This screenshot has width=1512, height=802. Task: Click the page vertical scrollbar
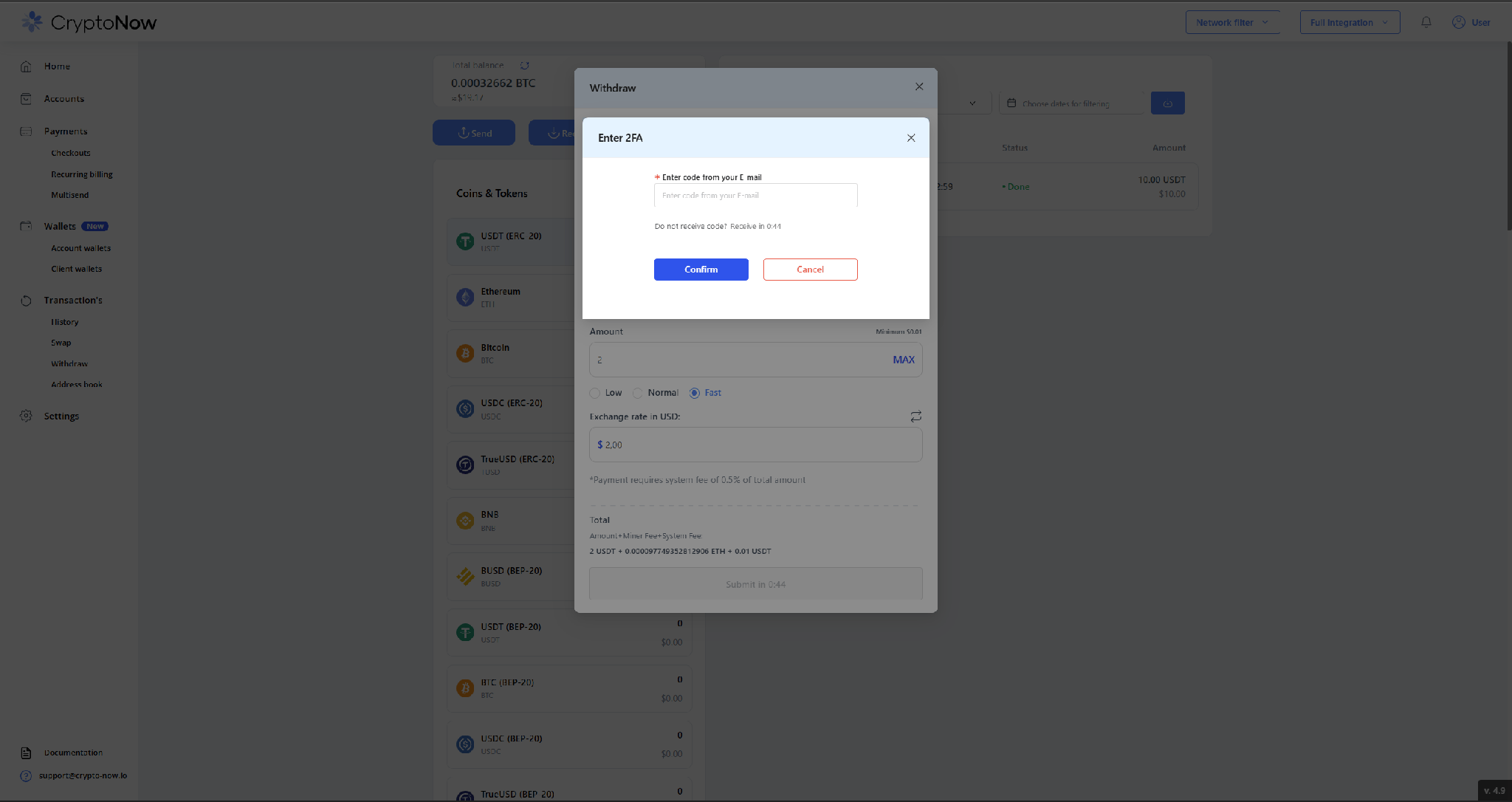coord(1508,137)
